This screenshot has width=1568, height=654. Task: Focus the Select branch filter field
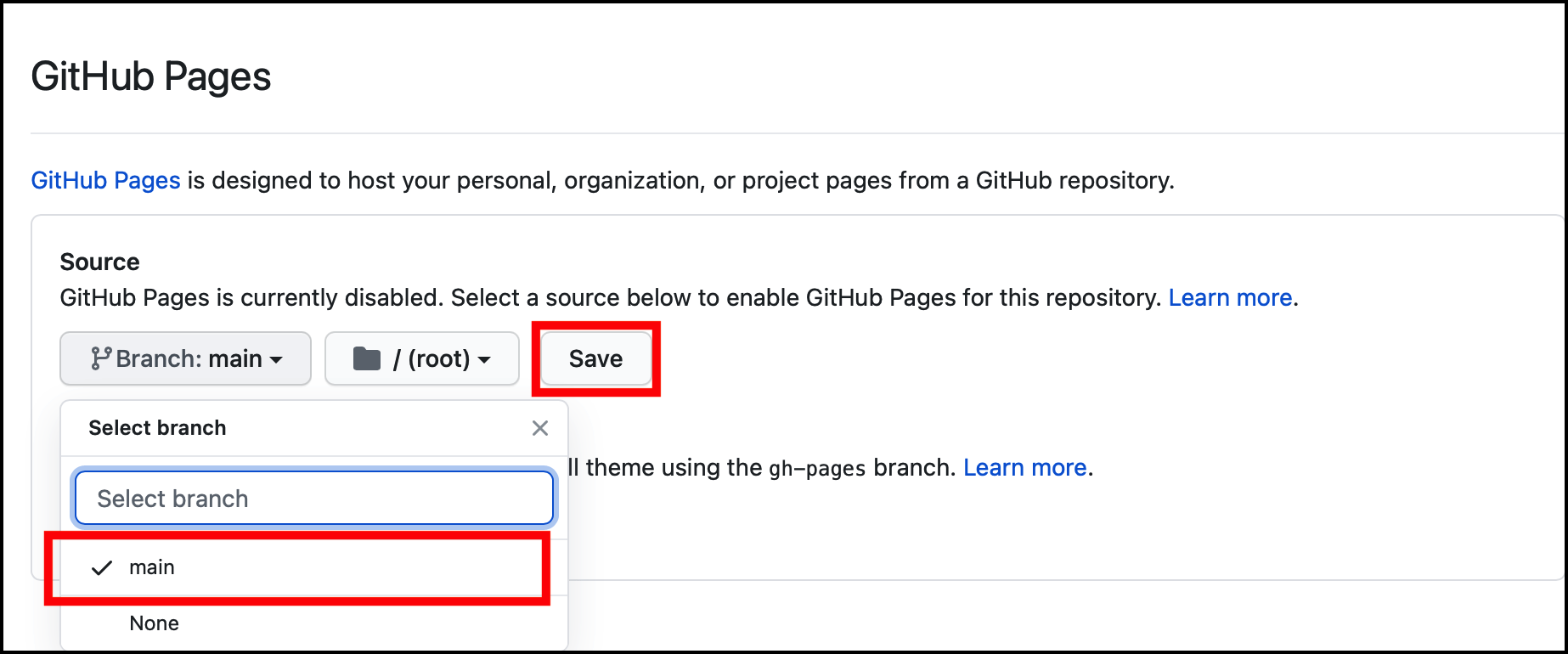coord(314,499)
